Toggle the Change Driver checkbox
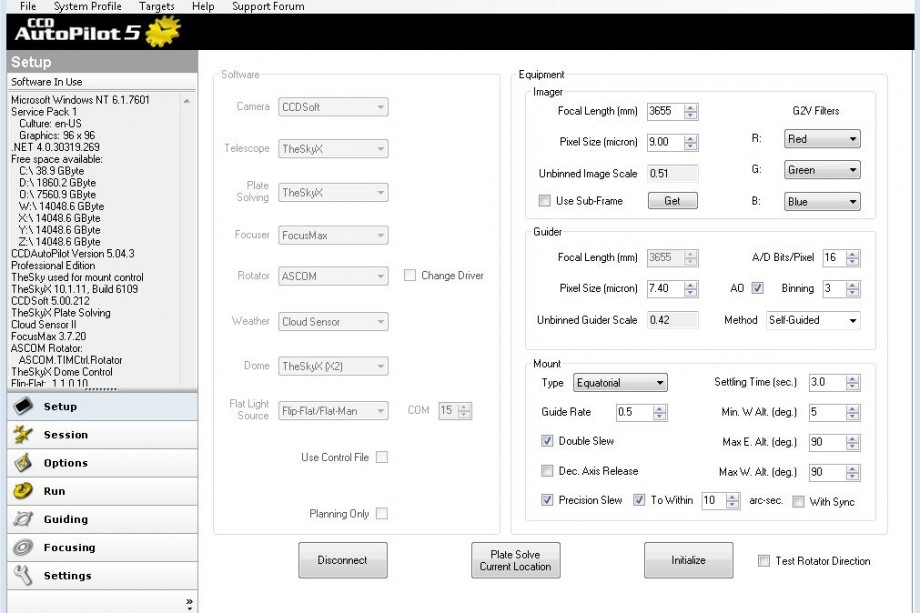The height and width of the screenshot is (613, 920). (410, 275)
